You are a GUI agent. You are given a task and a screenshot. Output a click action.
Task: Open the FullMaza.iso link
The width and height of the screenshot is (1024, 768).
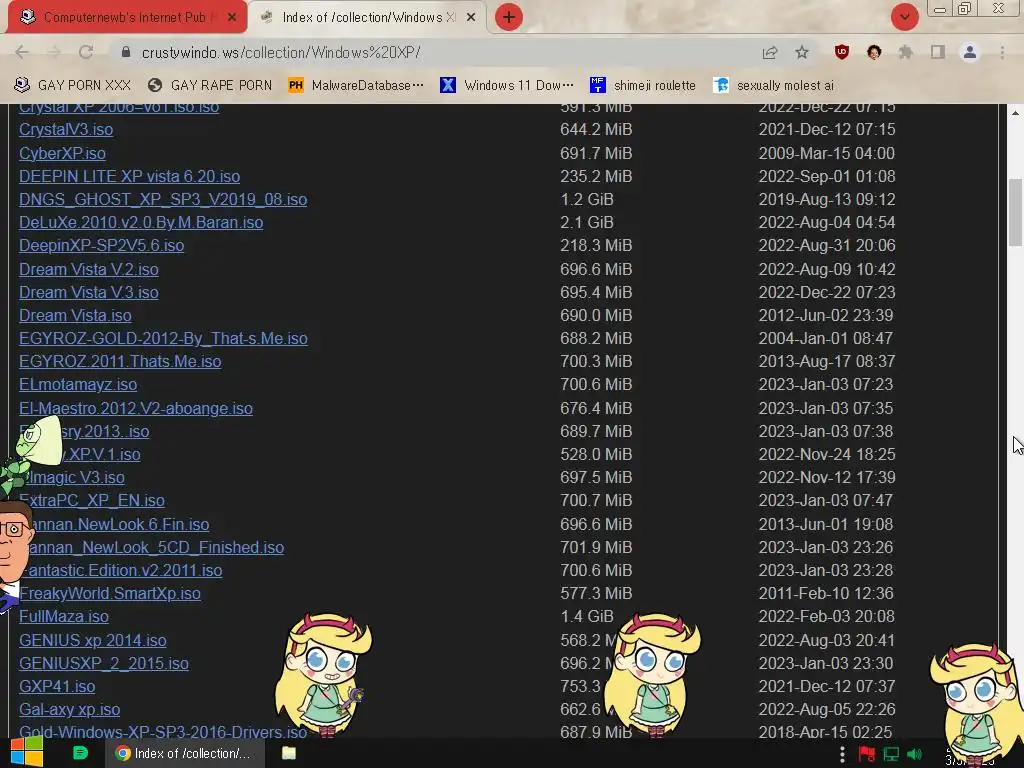coord(64,616)
